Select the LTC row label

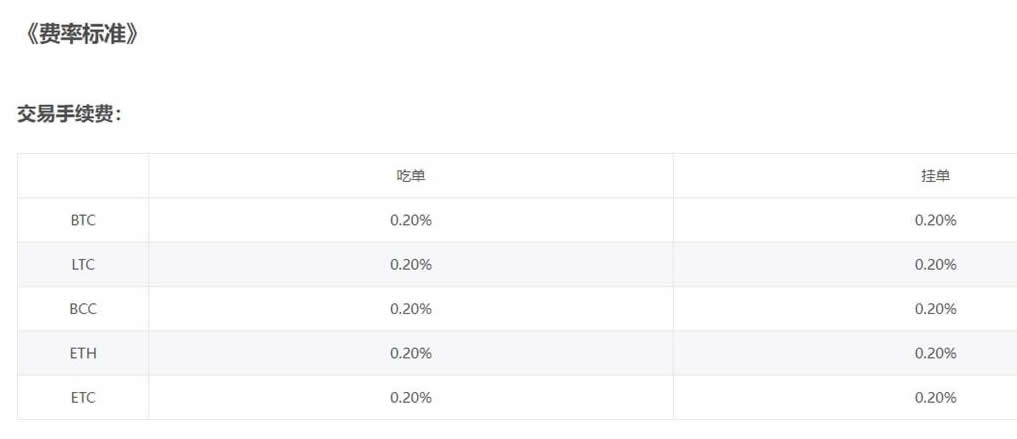83,265
